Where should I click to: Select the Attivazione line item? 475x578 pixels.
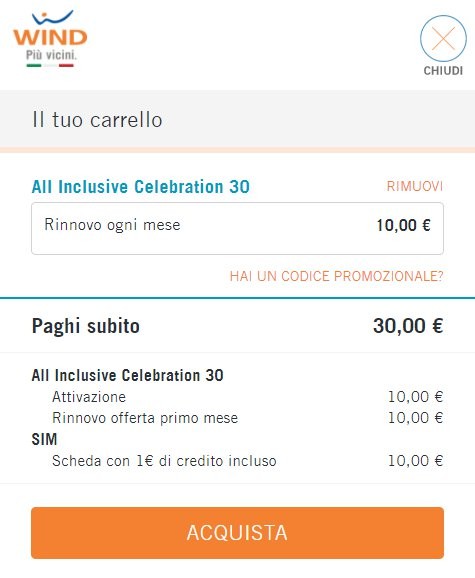click(x=89, y=397)
